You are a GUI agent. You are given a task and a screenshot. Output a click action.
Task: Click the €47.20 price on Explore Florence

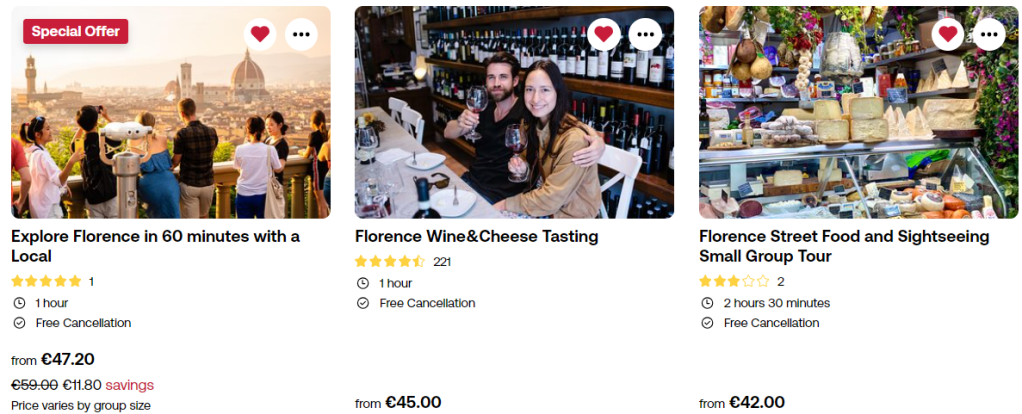point(66,359)
